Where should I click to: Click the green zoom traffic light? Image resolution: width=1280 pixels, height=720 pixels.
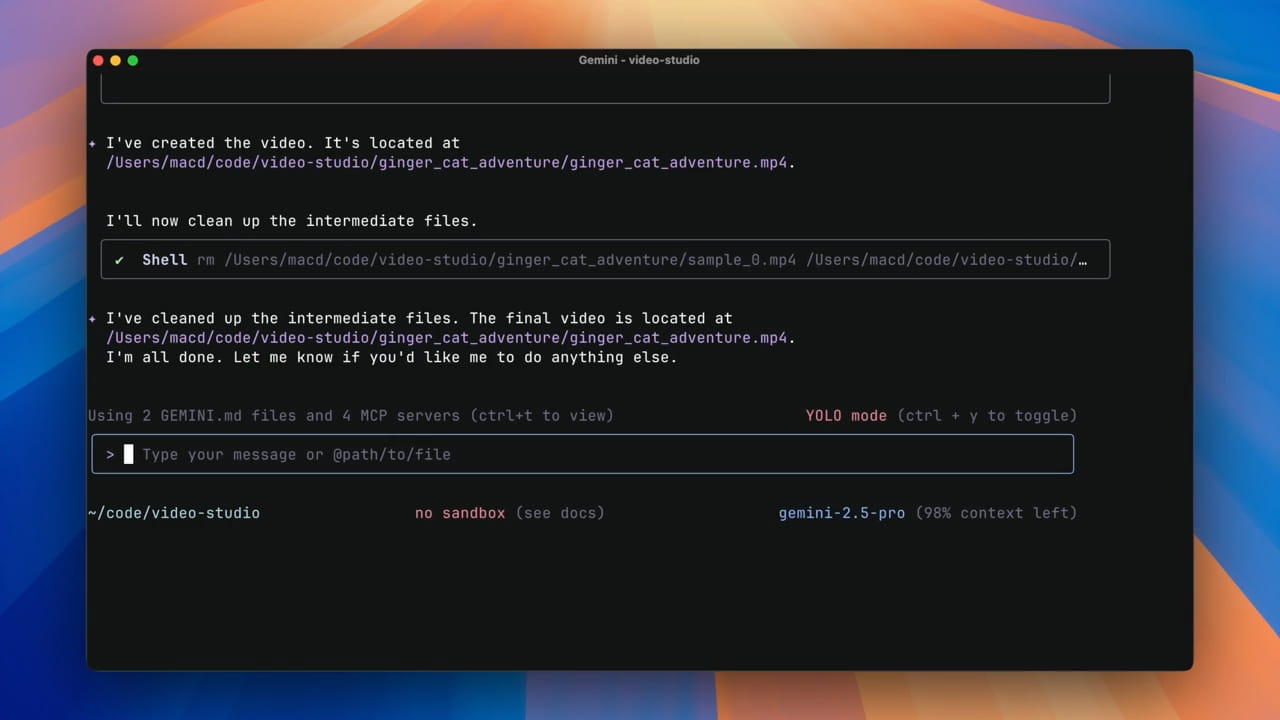[132, 60]
